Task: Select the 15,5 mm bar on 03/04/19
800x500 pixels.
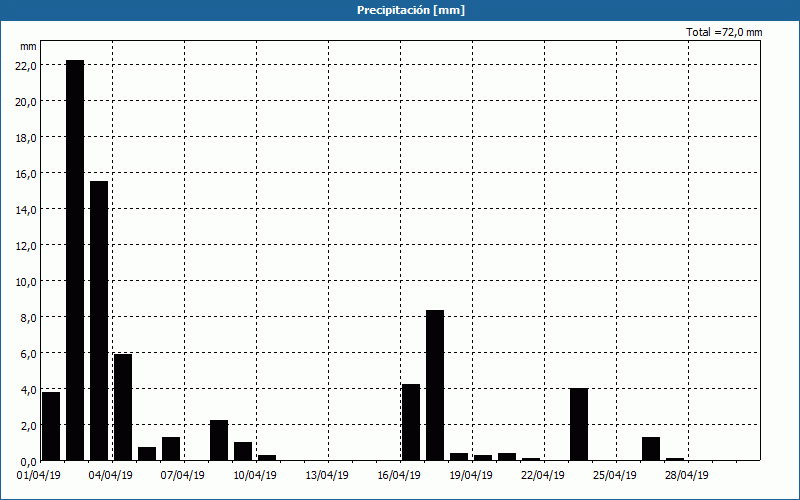Action: 99,321
